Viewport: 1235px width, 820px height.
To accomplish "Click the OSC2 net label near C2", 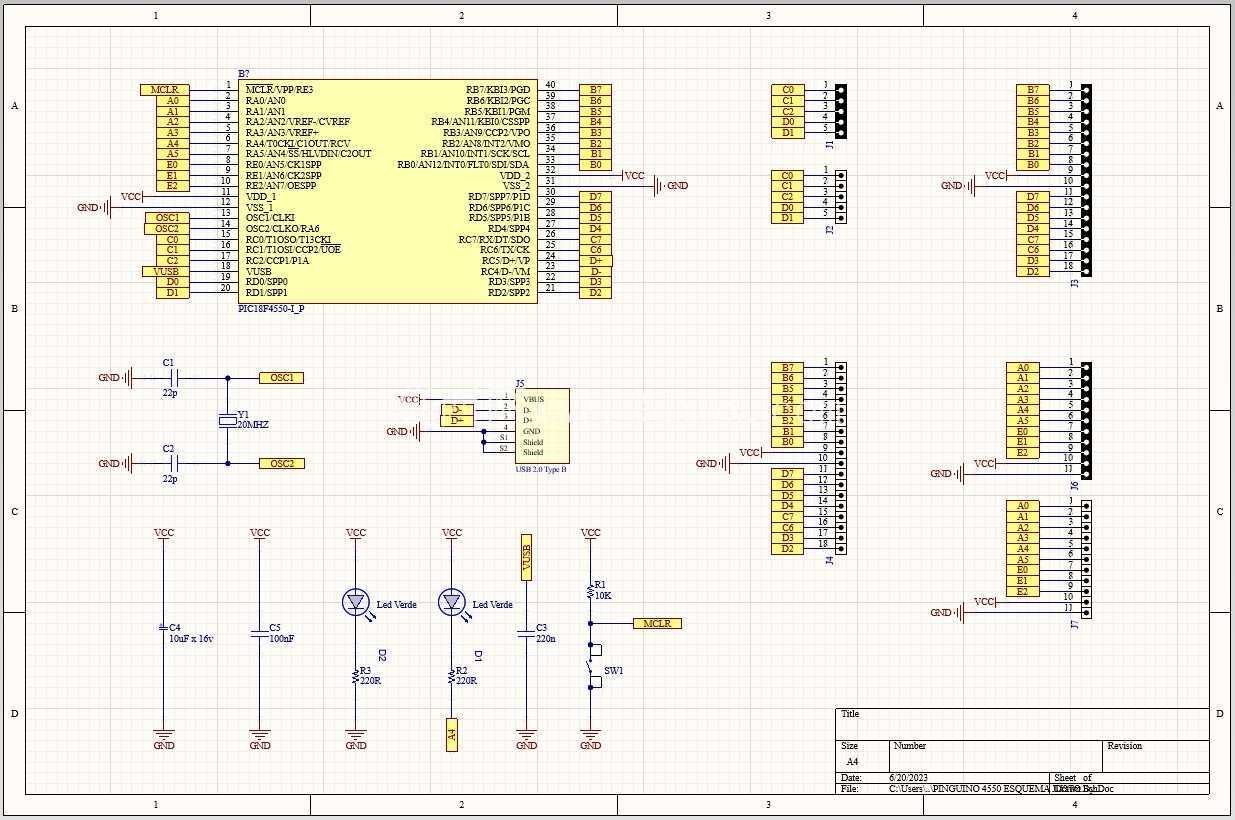I will pyautogui.click(x=281, y=463).
